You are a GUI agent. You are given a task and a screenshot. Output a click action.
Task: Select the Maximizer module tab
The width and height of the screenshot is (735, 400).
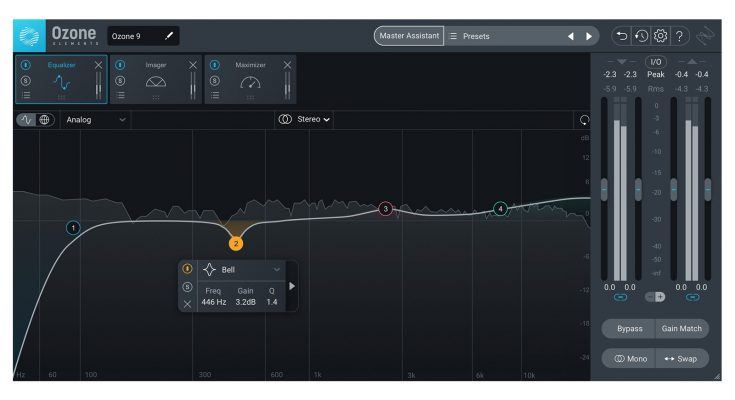click(250, 80)
